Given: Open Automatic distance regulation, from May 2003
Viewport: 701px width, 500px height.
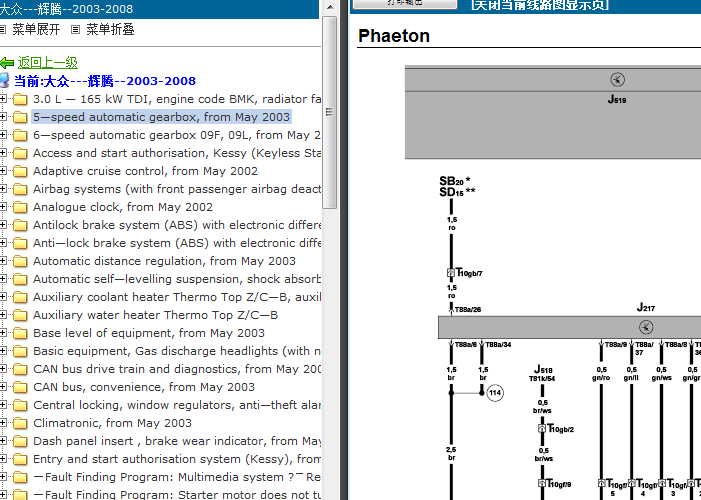Looking at the screenshot, I should click(x=164, y=261).
